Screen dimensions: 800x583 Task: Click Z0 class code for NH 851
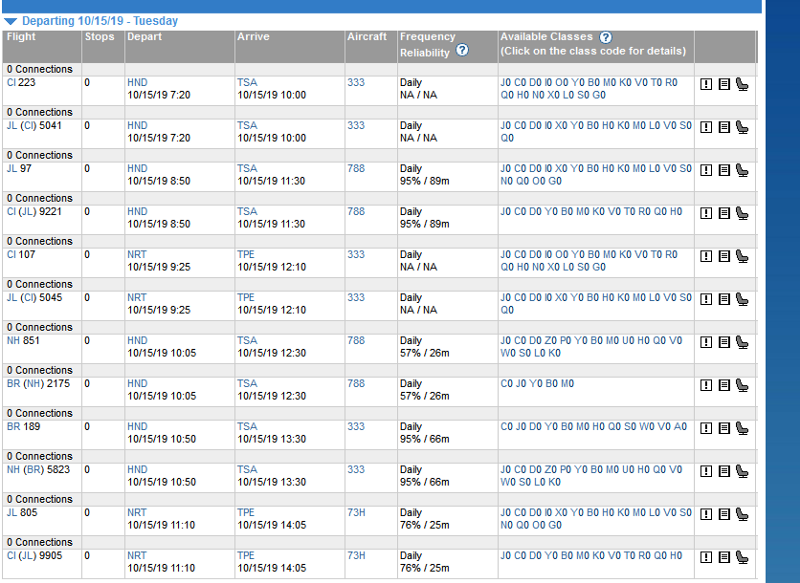coord(551,340)
